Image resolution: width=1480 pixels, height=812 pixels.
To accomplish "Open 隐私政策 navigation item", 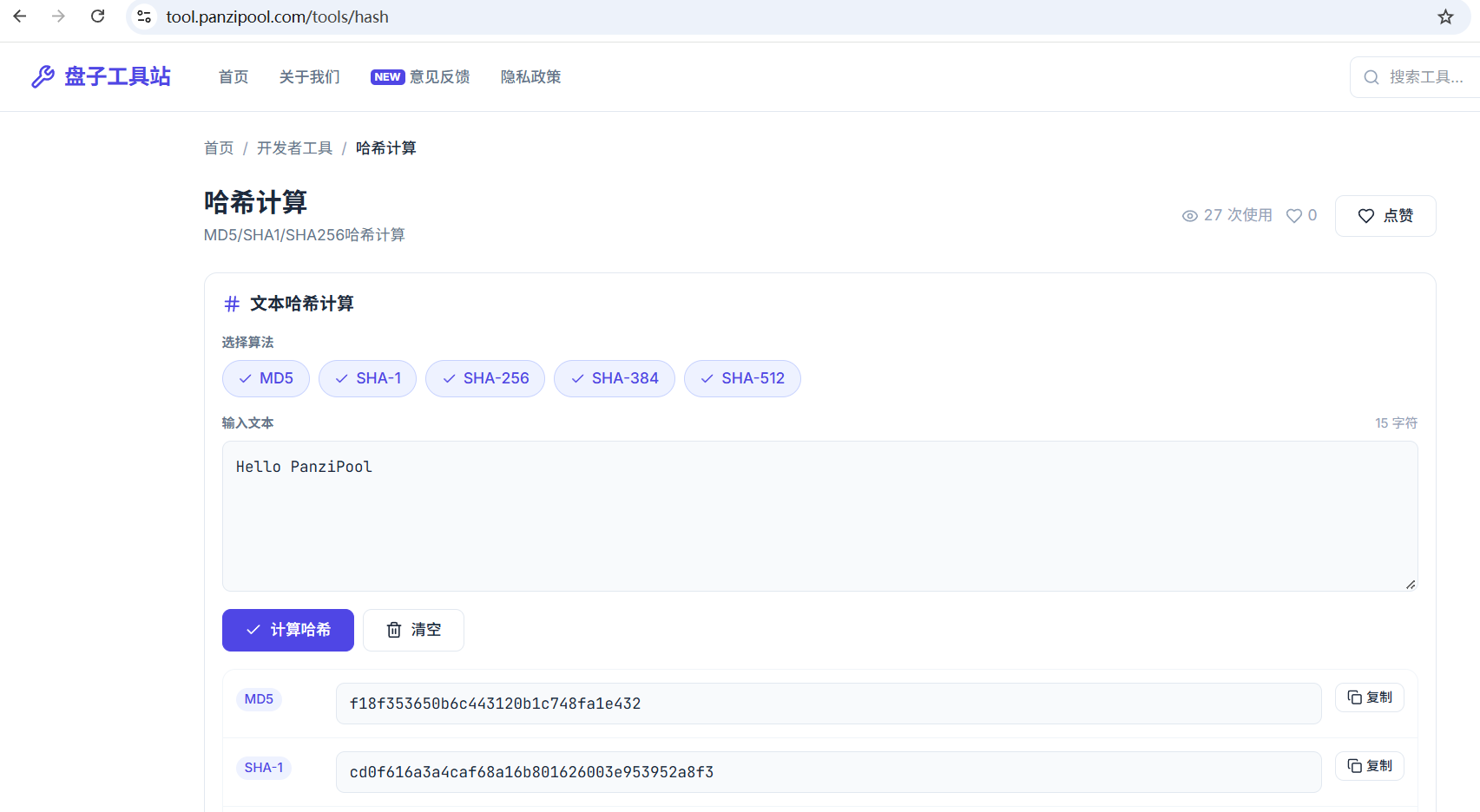I will click(531, 77).
